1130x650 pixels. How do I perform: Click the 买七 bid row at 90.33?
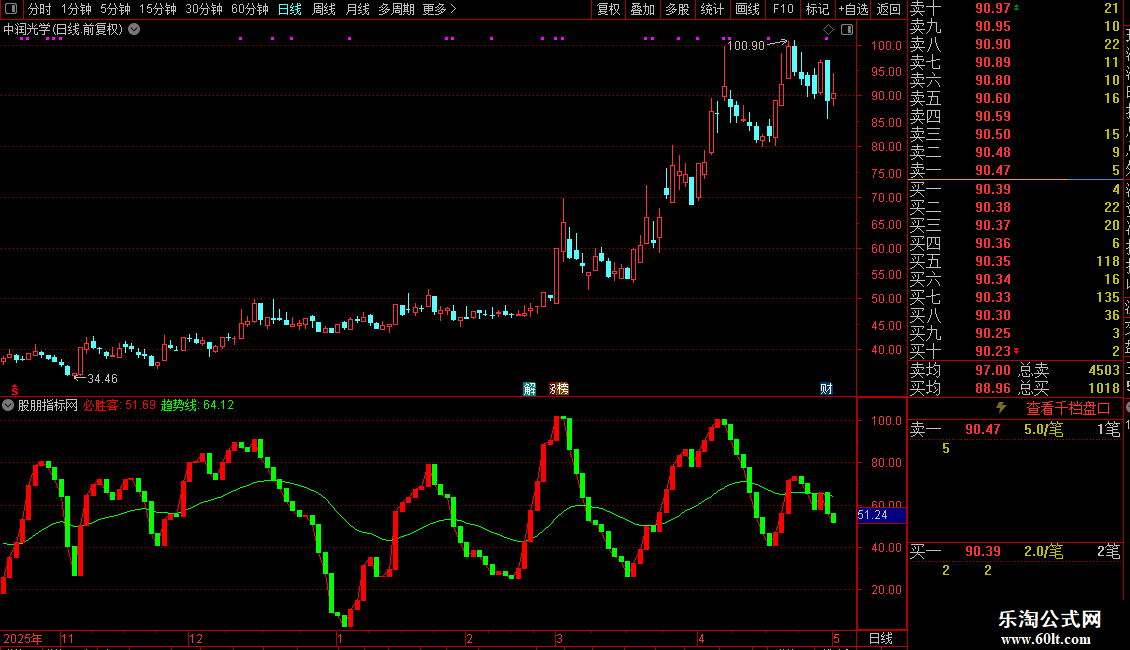tap(1015, 297)
